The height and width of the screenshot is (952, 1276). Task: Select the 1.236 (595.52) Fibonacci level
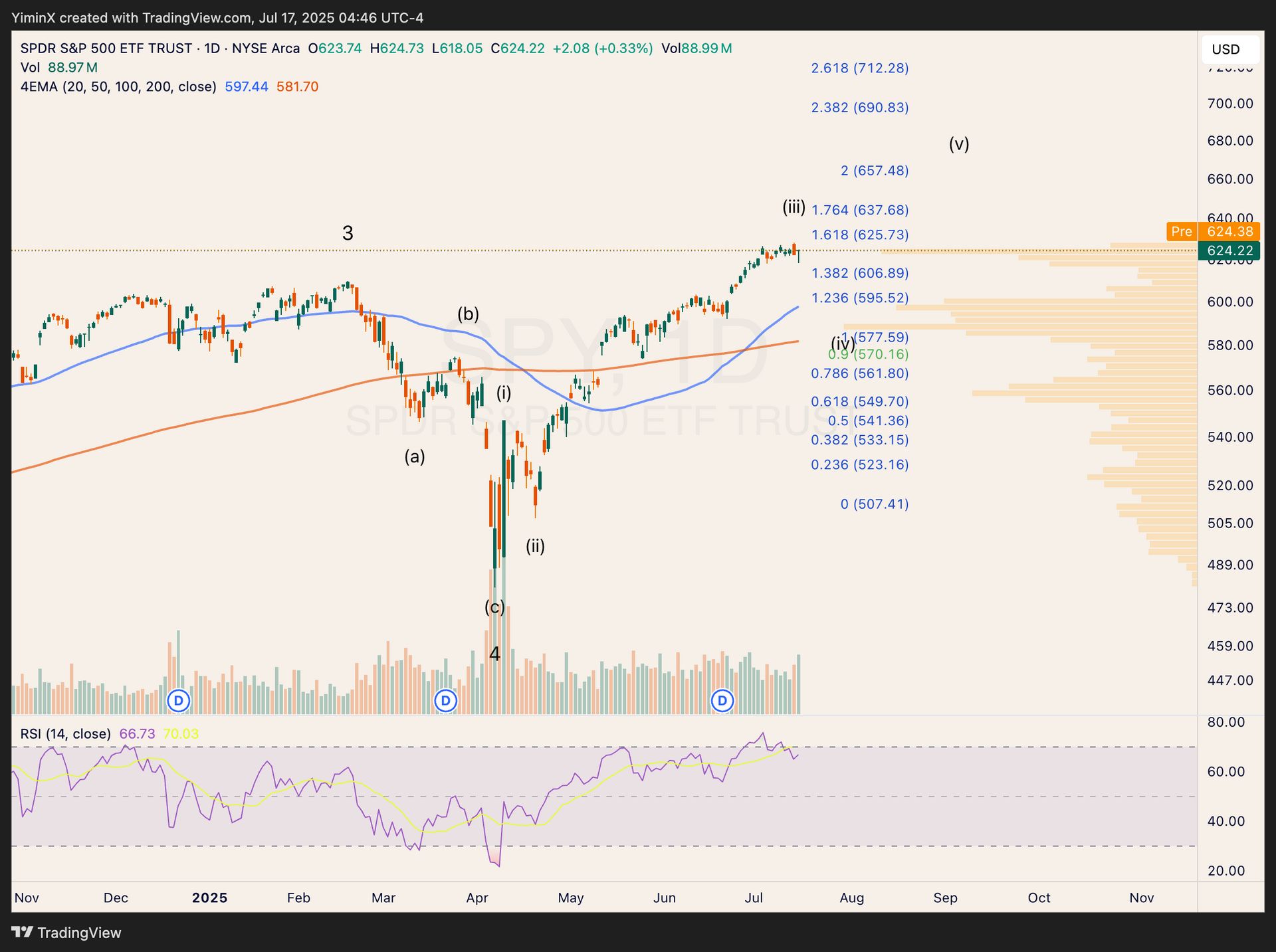tap(860, 298)
